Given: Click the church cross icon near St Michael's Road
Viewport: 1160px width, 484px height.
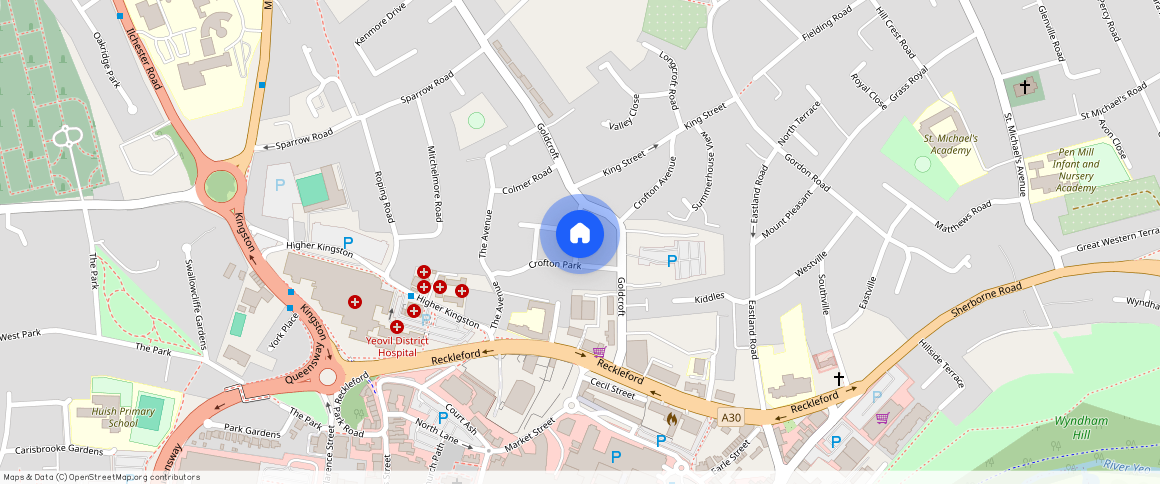Looking at the screenshot, I should [1025, 87].
